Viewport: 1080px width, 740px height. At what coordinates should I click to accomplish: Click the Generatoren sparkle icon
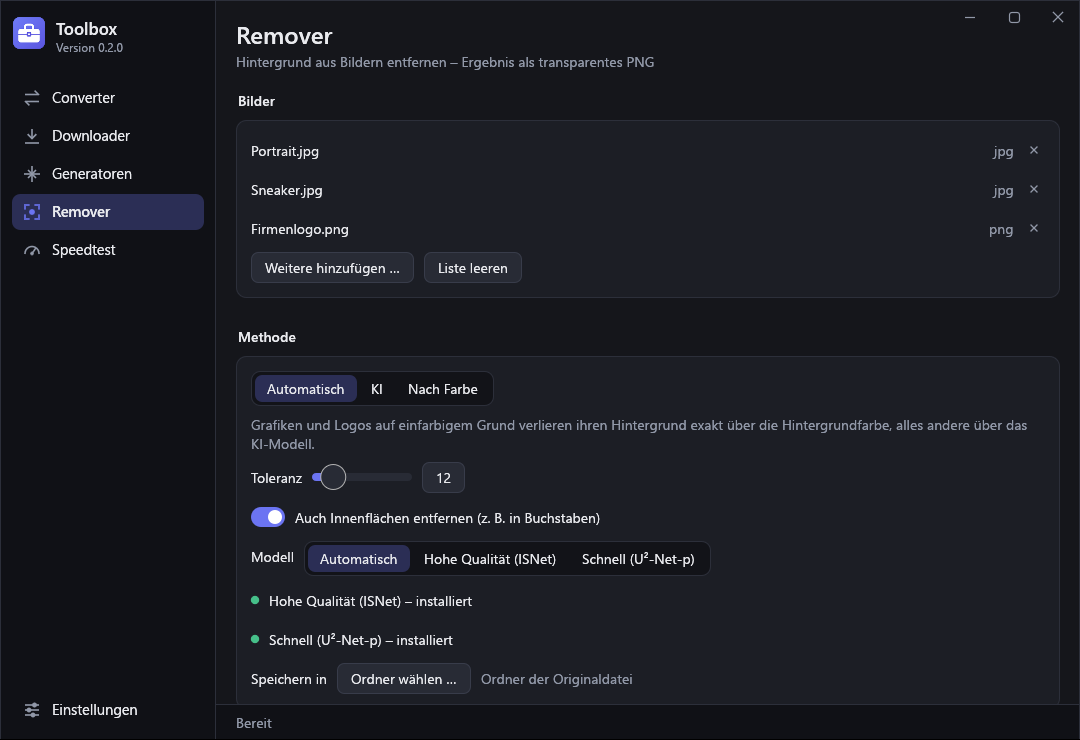tap(32, 174)
